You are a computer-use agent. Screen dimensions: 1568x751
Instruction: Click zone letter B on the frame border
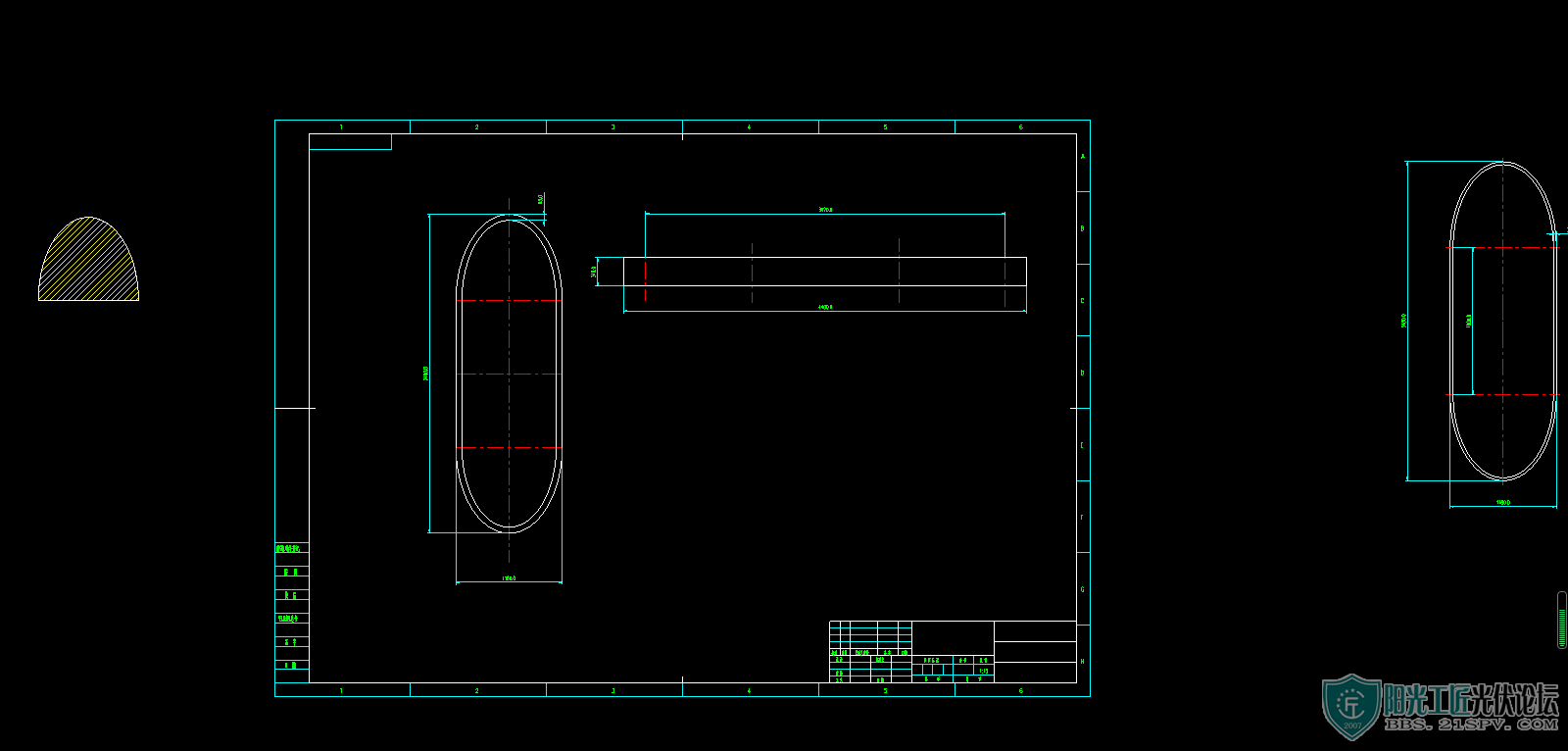pos(1083,228)
